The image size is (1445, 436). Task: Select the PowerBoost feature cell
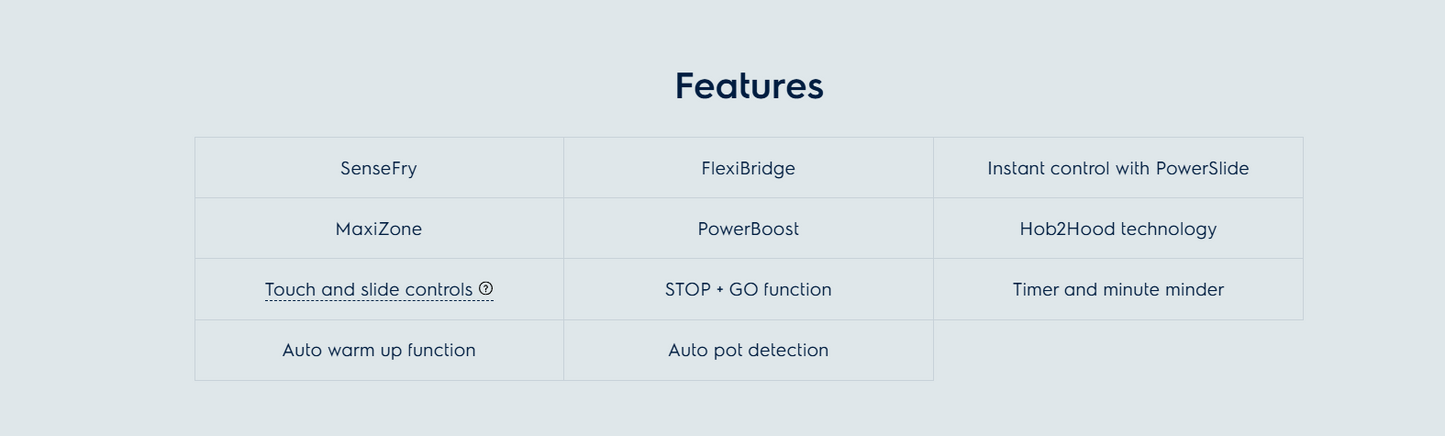(x=748, y=229)
